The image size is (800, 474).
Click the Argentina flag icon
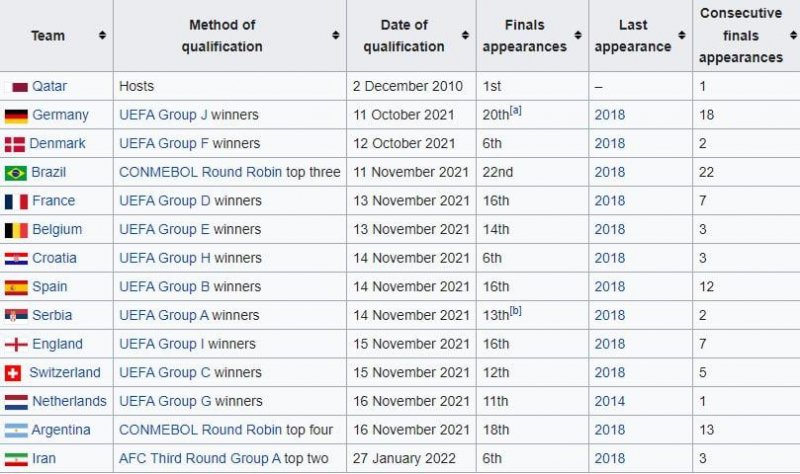pyautogui.click(x=17, y=430)
